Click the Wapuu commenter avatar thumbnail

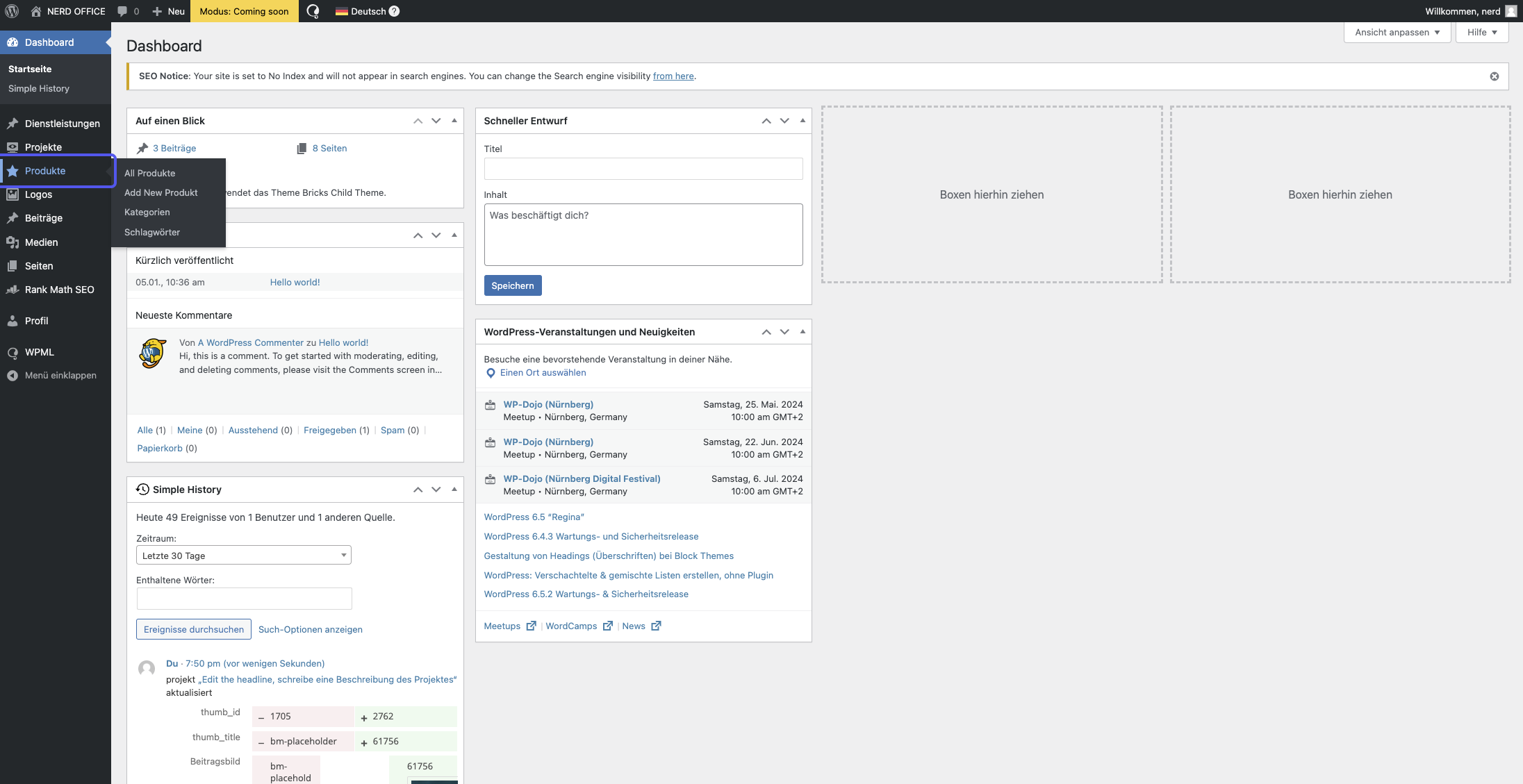[153, 354]
